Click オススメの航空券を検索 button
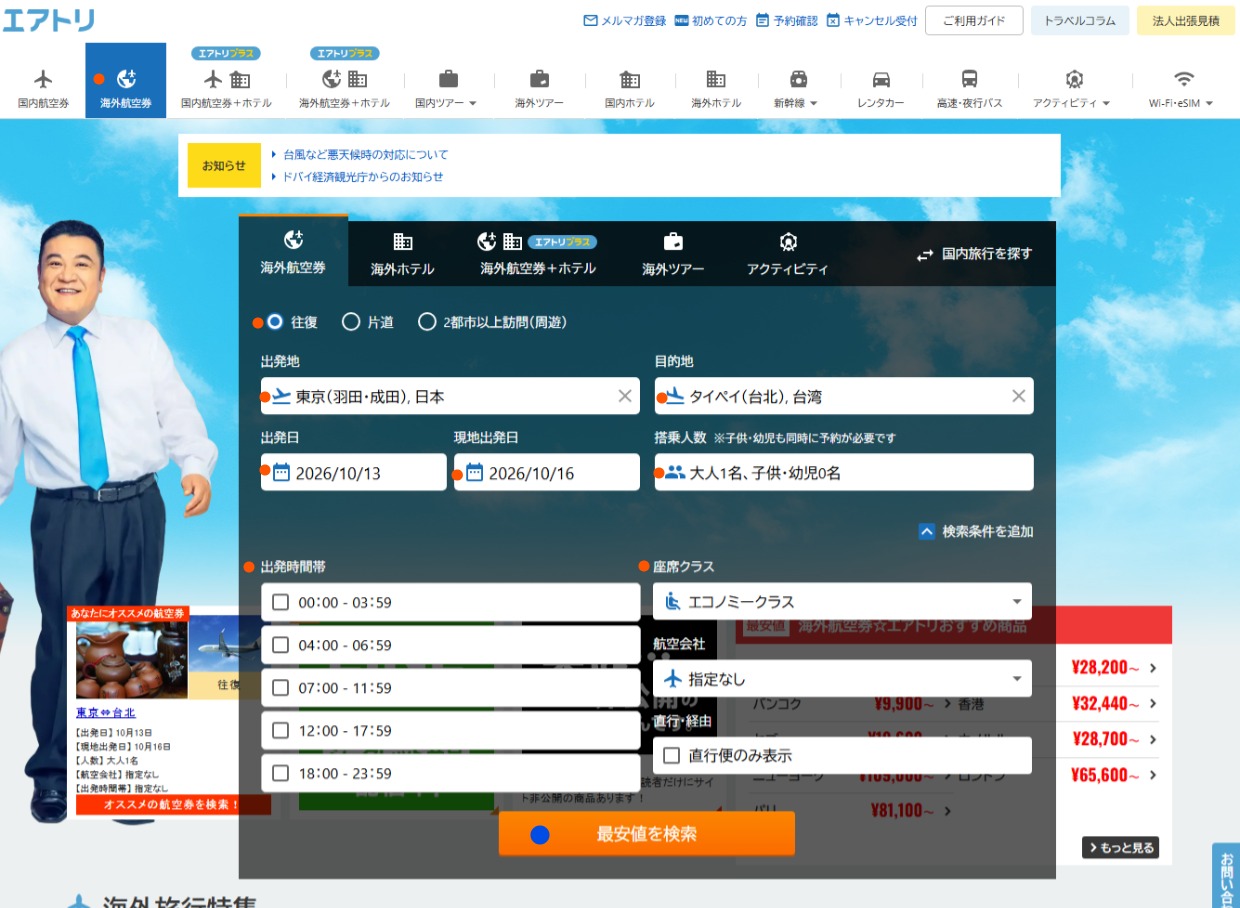The image size is (1240, 908). click(171, 804)
